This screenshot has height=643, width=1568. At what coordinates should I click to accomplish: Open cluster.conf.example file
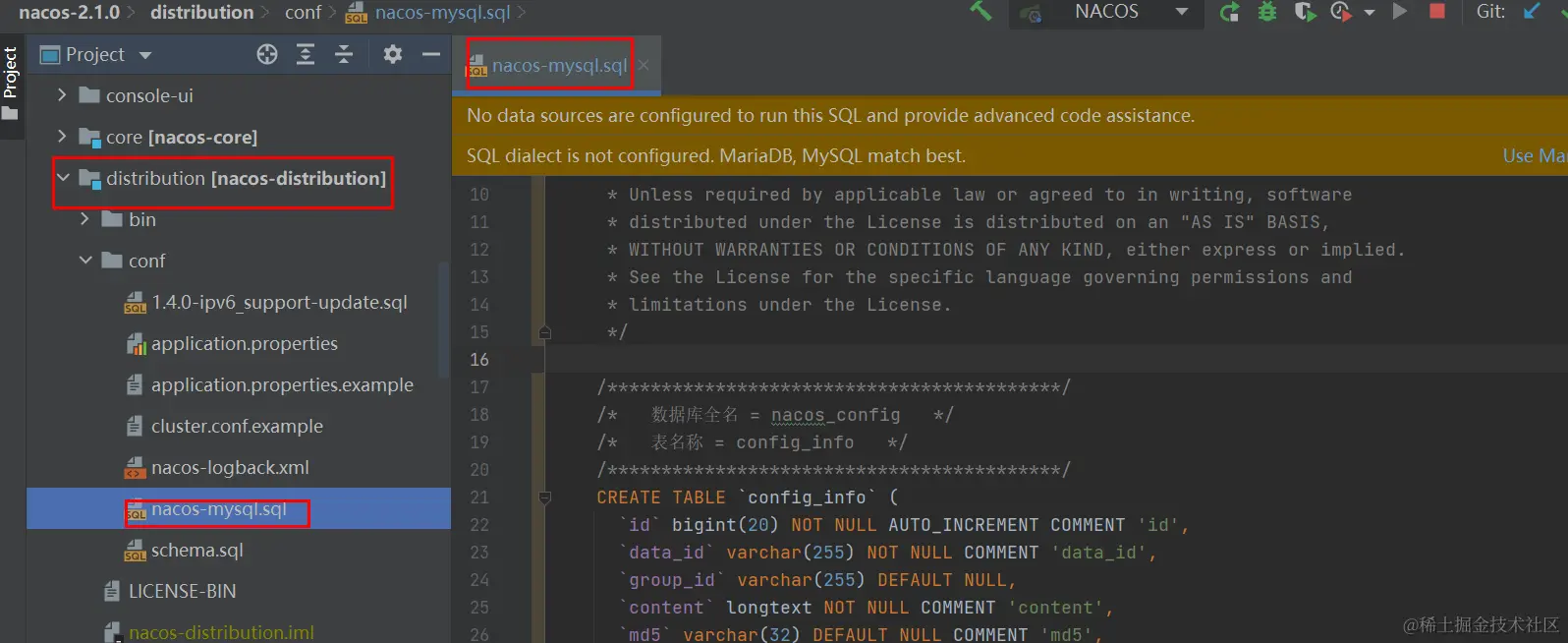tap(237, 426)
